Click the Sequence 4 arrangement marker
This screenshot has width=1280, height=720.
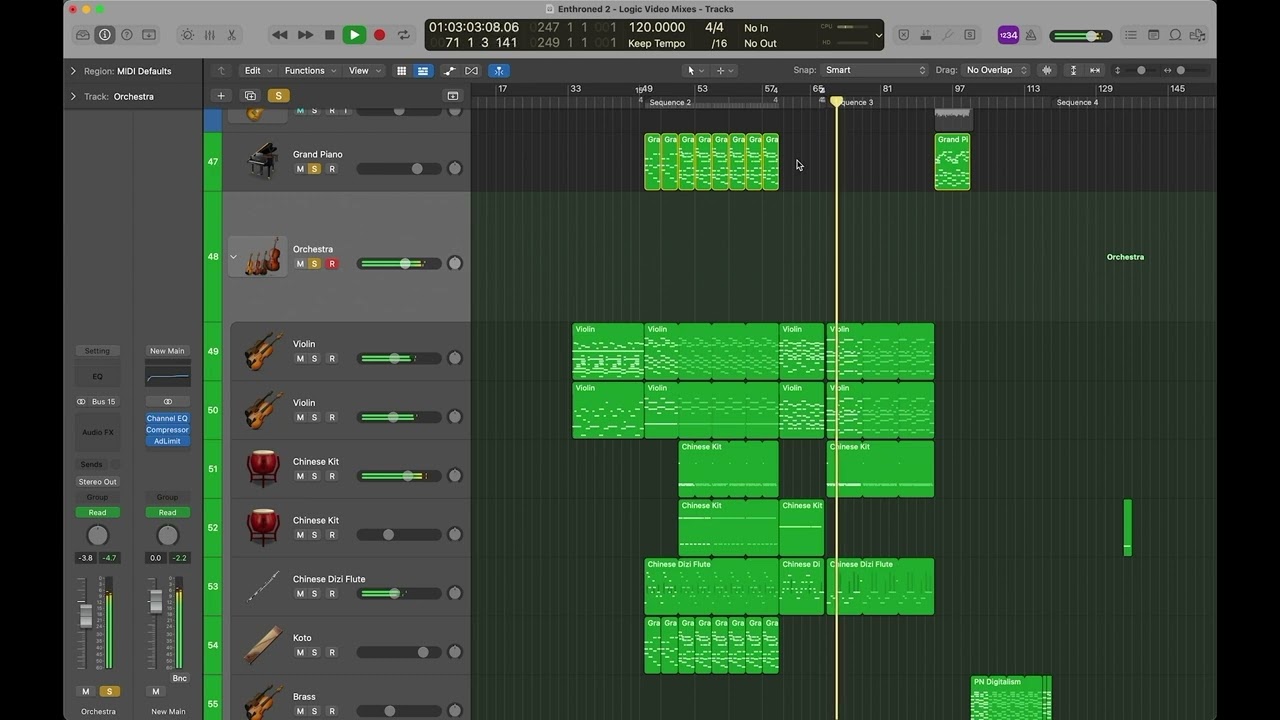(1077, 102)
